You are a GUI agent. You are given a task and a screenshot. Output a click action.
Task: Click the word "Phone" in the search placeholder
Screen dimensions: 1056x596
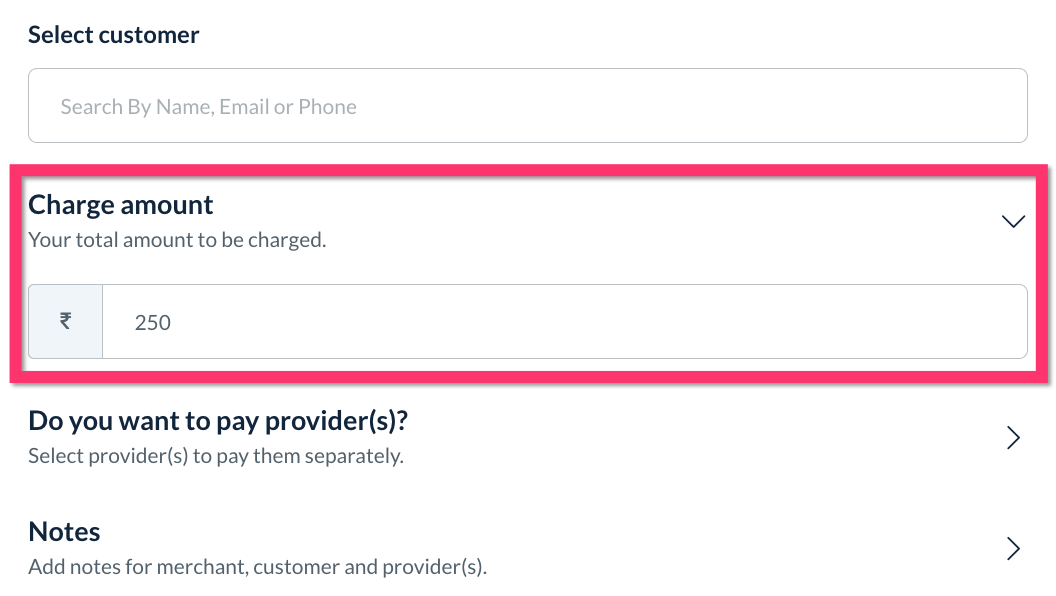tap(328, 107)
